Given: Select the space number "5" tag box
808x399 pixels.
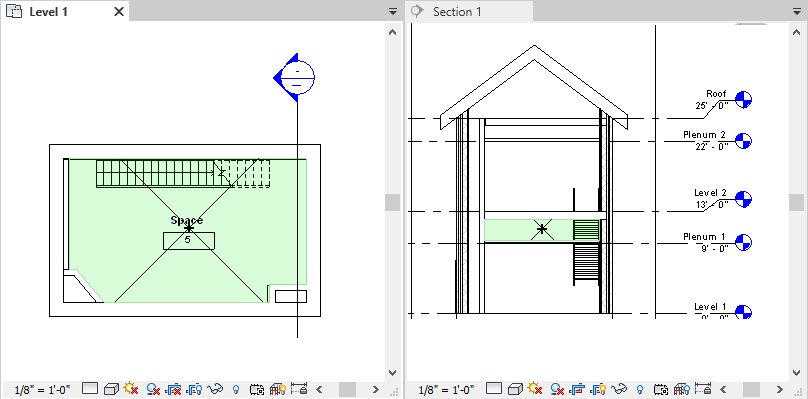Looking at the screenshot, I should 189,241.
